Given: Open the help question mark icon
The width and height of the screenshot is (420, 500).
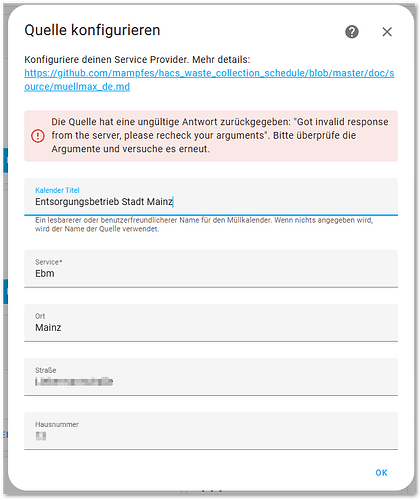Looking at the screenshot, I should click(x=352, y=32).
